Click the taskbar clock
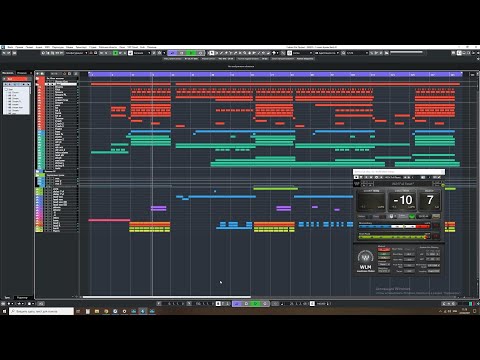Viewport: 480px width, 360px height. [x=464, y=311]
